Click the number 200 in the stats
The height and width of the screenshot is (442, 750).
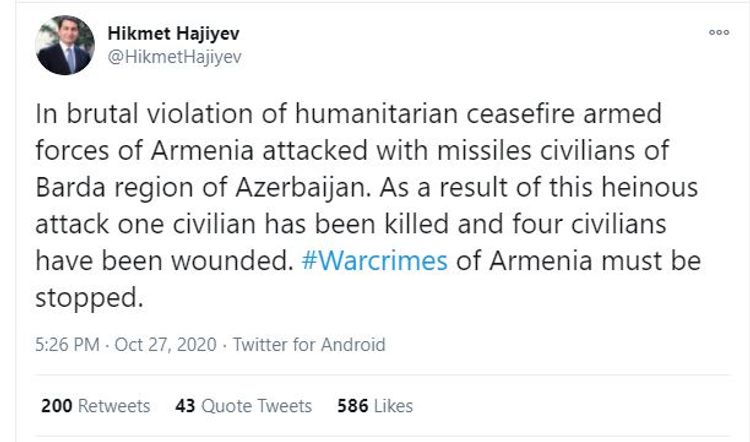point(56,406)
